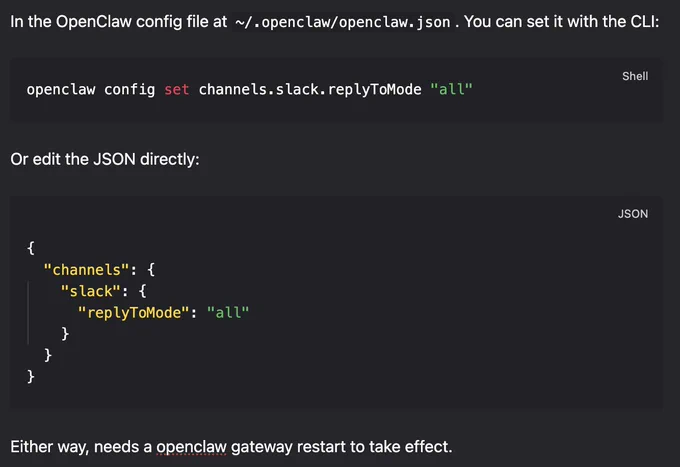The height and width of the screenshot is (467, 680).
Task: Click the misspelled openclaw underlined word
Action: click(191, 447)
